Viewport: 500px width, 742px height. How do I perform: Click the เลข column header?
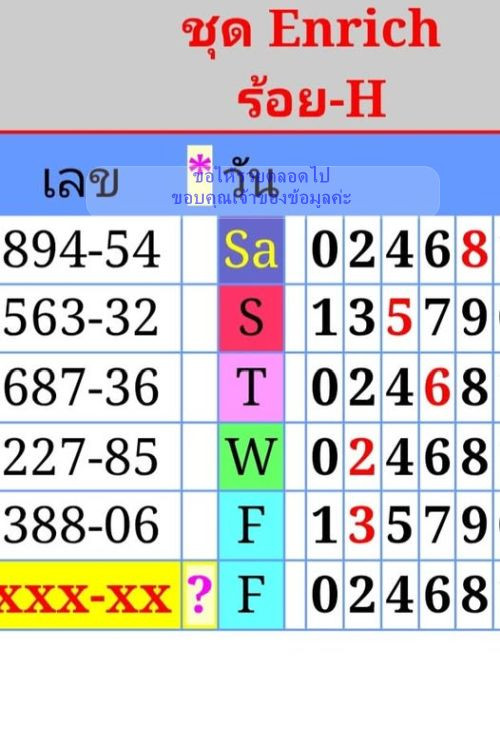[x=80, y=182]
